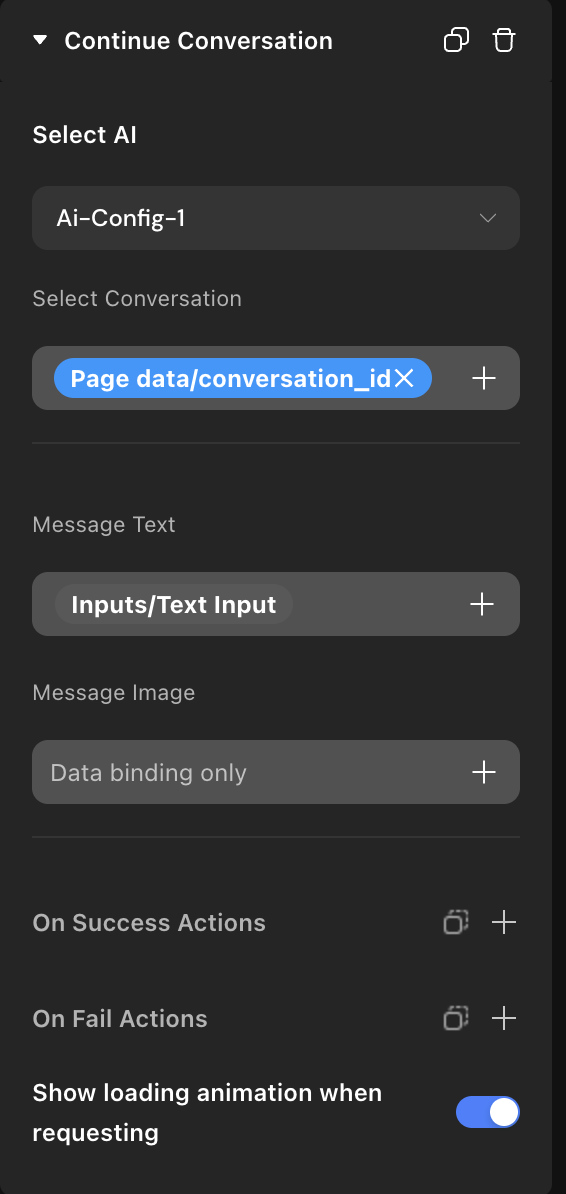The image size is (566, 1194).
Task: Open the Ai-Config-1 dropdown
Action: coord(276,219)
